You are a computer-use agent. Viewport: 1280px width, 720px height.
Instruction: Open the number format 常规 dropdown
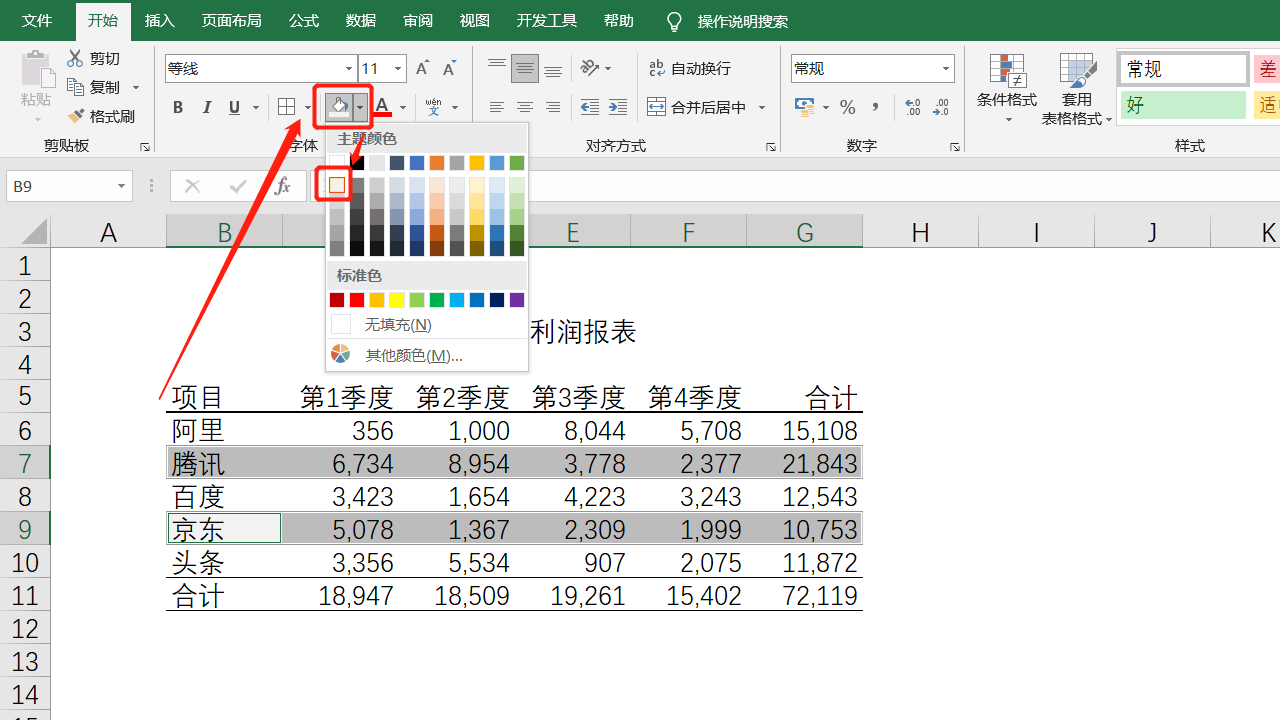946,69
